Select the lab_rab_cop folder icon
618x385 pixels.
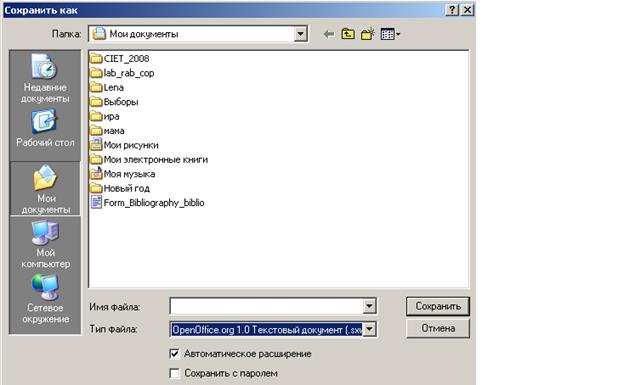96,73
